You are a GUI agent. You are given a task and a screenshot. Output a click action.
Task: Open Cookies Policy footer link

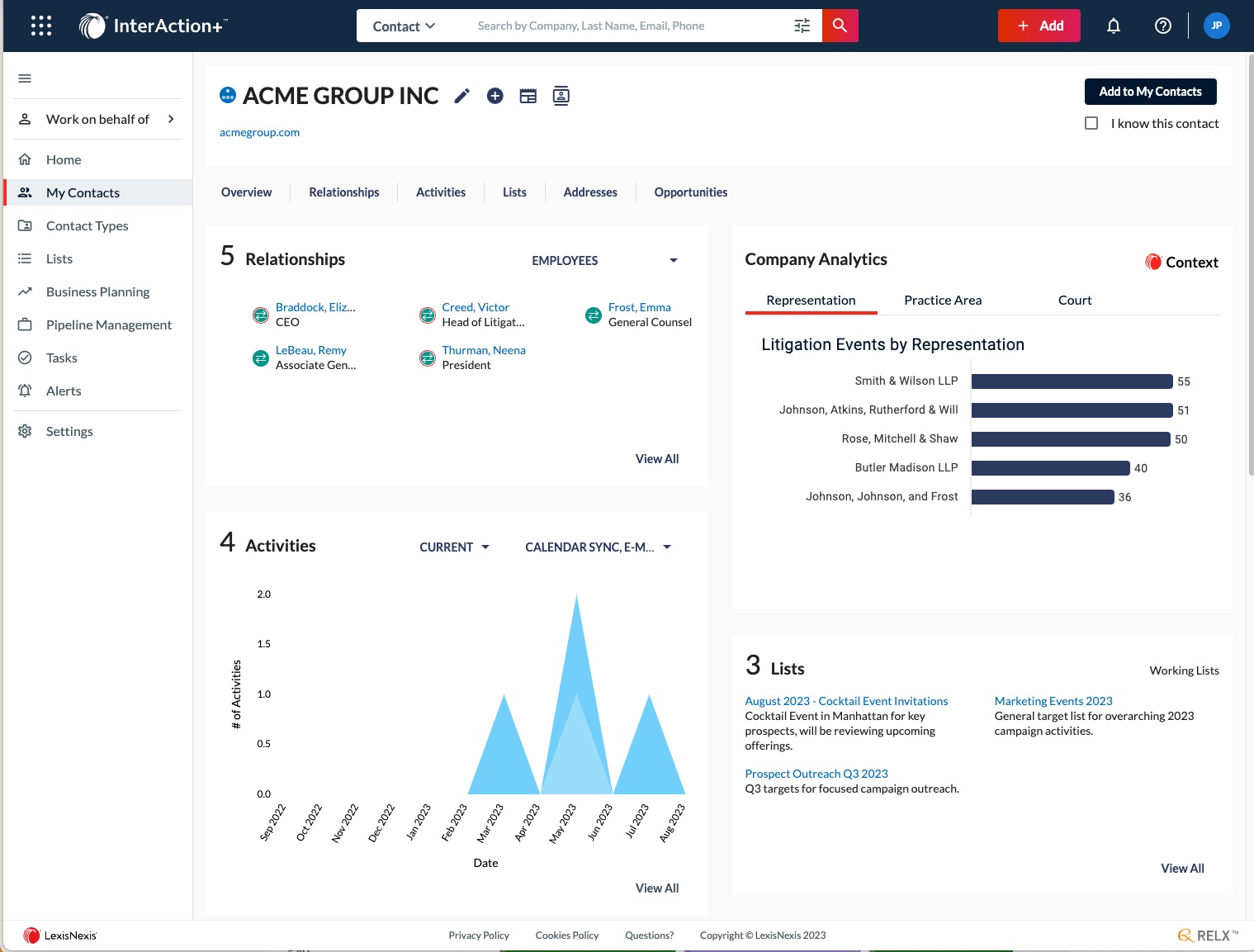pos(567,935)
